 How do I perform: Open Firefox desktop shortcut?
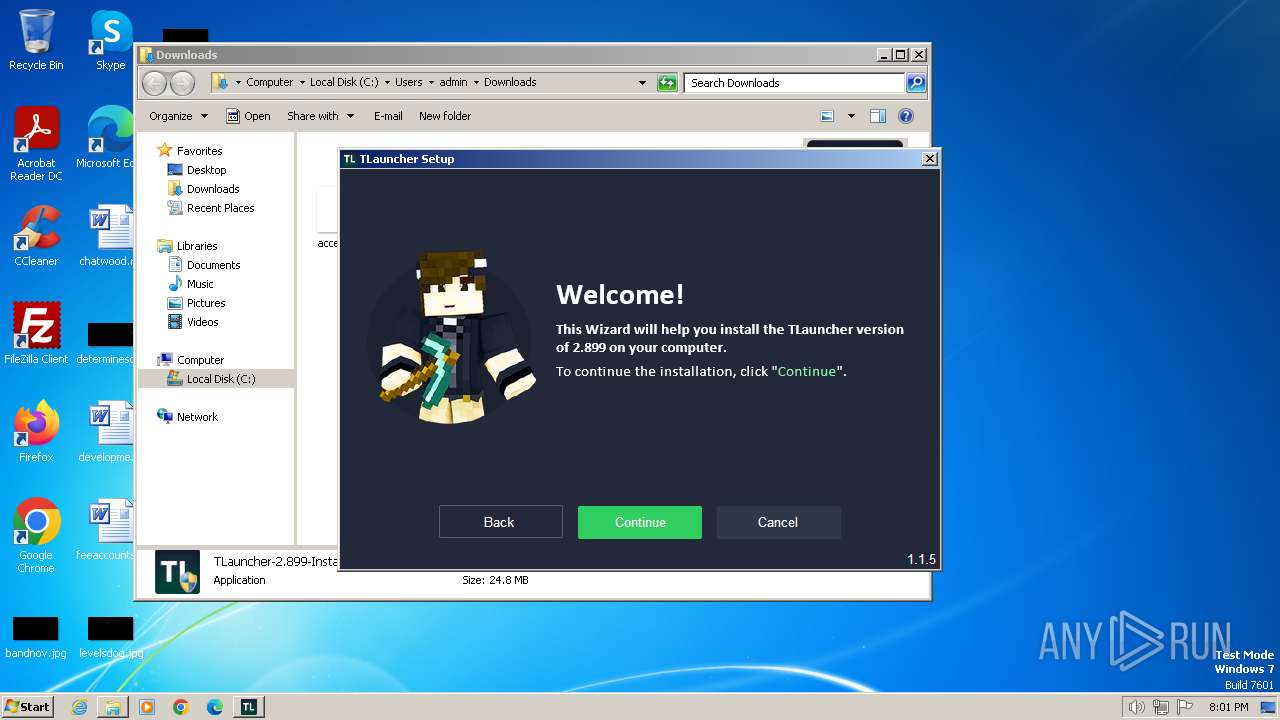tap(36, 432)
